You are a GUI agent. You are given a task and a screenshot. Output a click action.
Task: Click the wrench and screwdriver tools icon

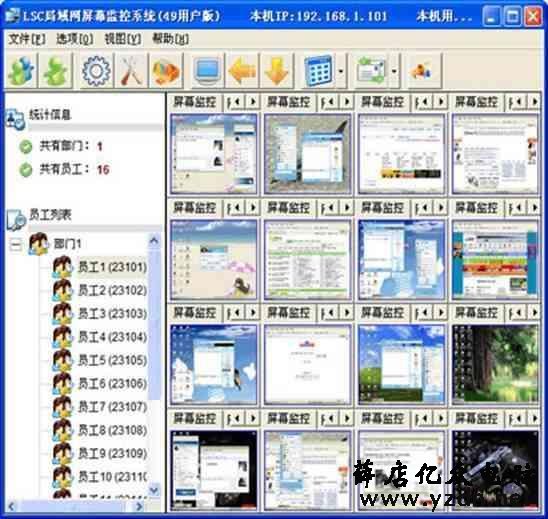(131, 71)
